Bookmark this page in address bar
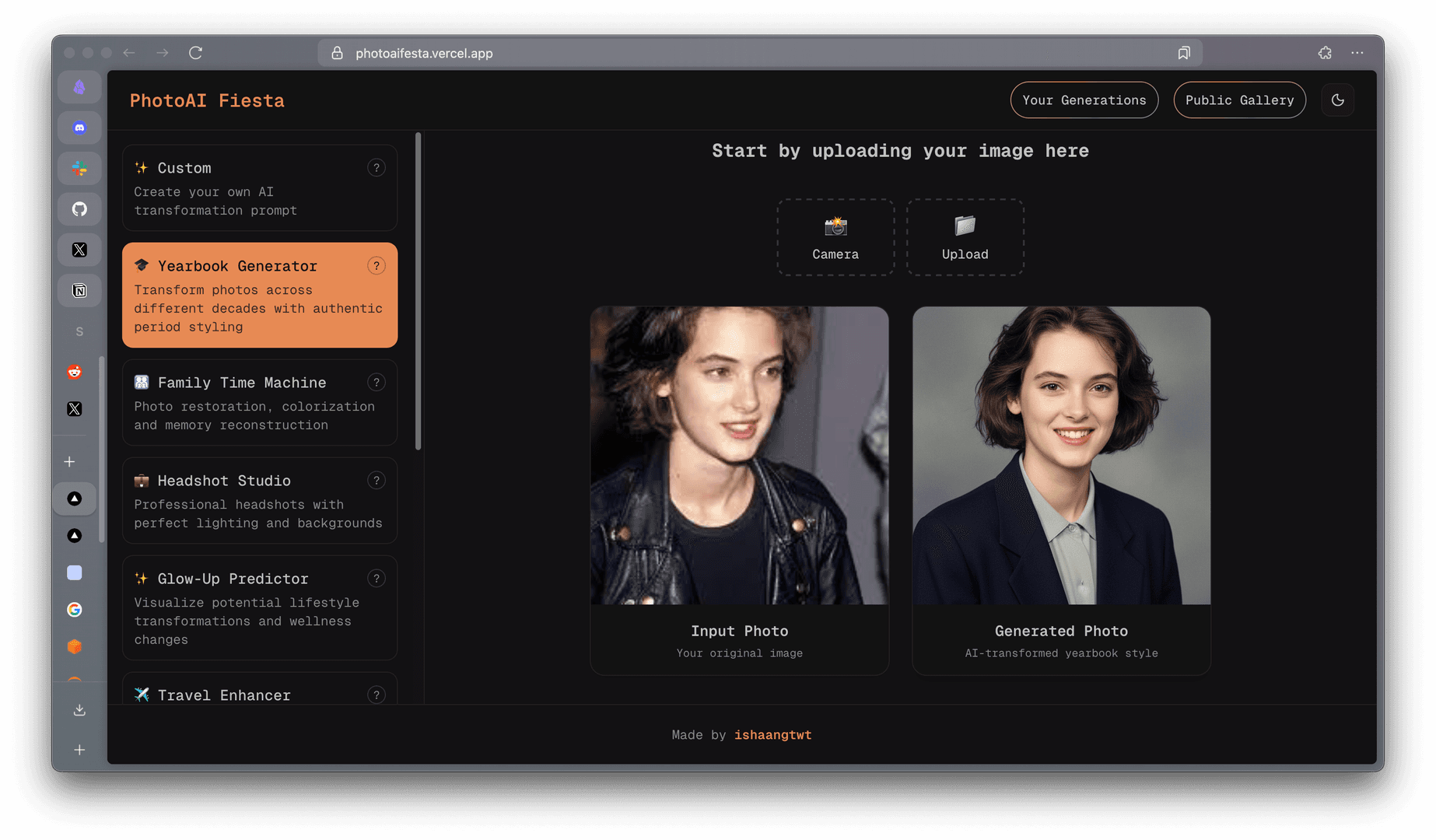The height and width of the screenshot is (840, 1436). [x=1183, y=53]
